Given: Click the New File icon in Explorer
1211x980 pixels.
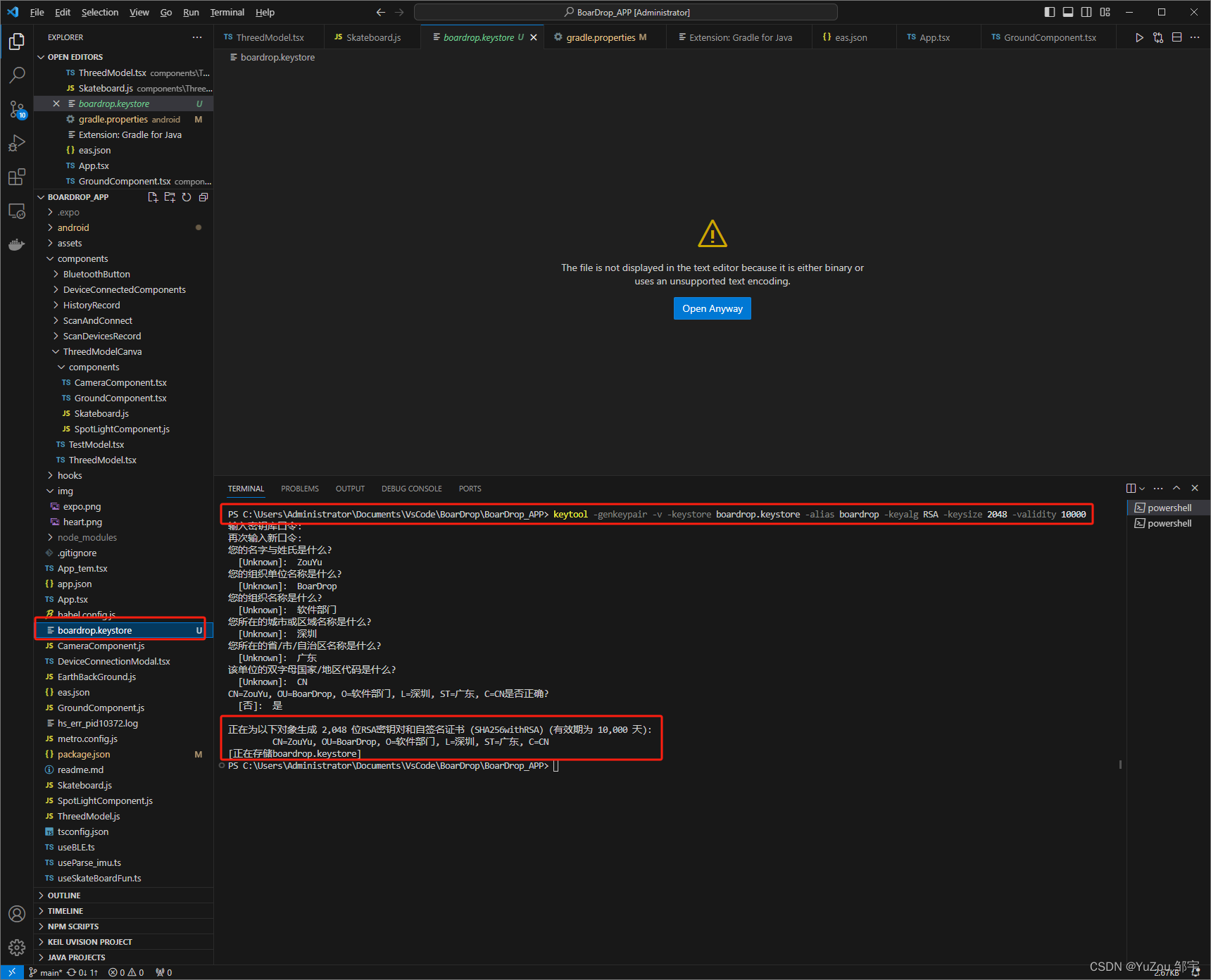Looking at the screenshot, I should tap(153, 197).
